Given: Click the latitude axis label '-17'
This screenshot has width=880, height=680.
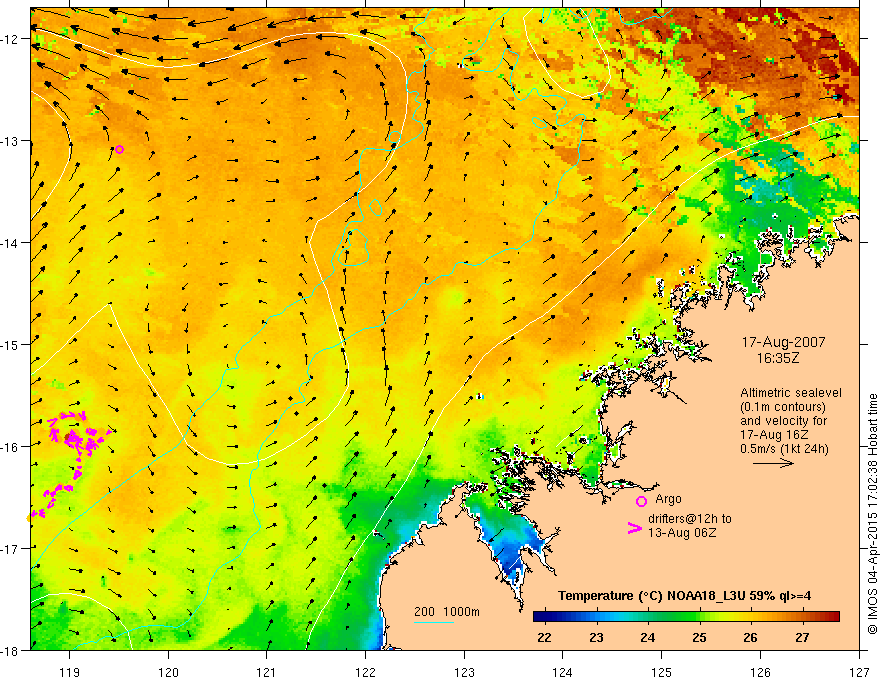Looking at the screenshot, I should [x=10, y=548].
